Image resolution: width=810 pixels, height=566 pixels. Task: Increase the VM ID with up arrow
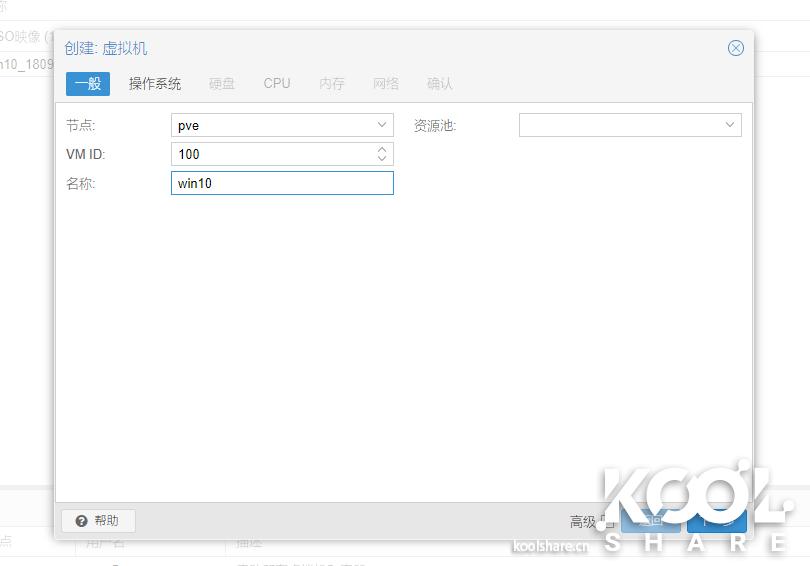pyautogui.click(x=382, y=149)
